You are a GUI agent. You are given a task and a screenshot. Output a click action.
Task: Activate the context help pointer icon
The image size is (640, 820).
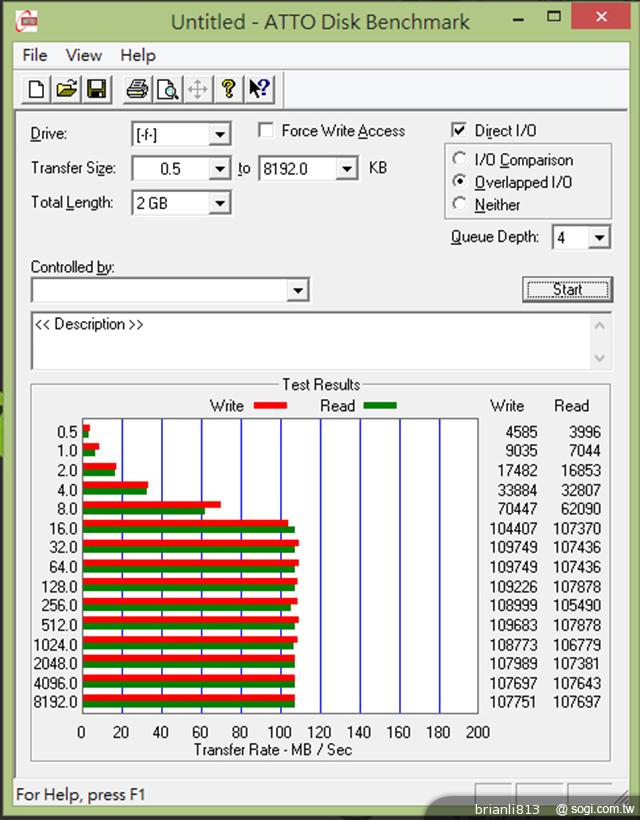[258, 90]
